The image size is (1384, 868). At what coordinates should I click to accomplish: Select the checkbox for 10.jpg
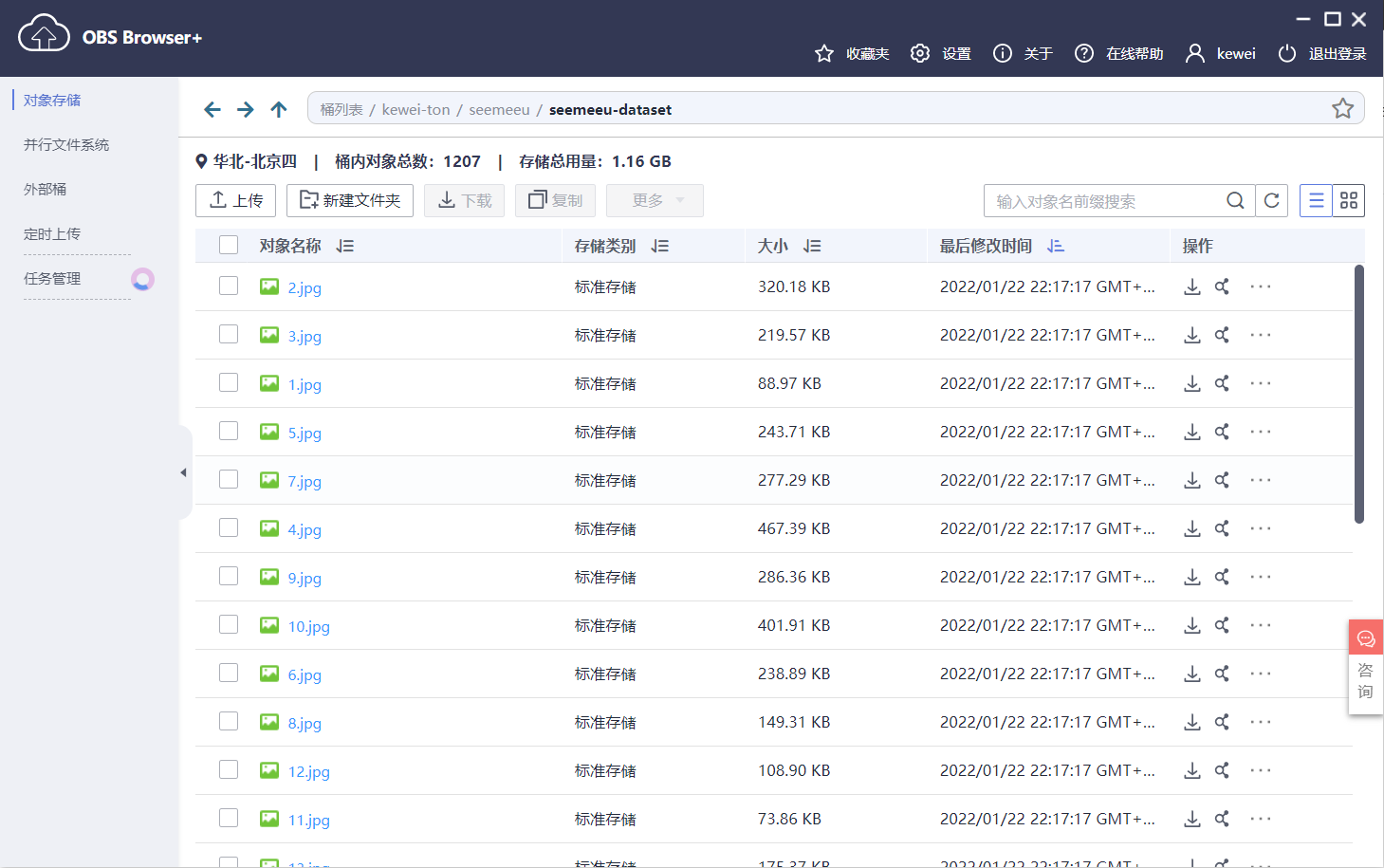[229, 624]
